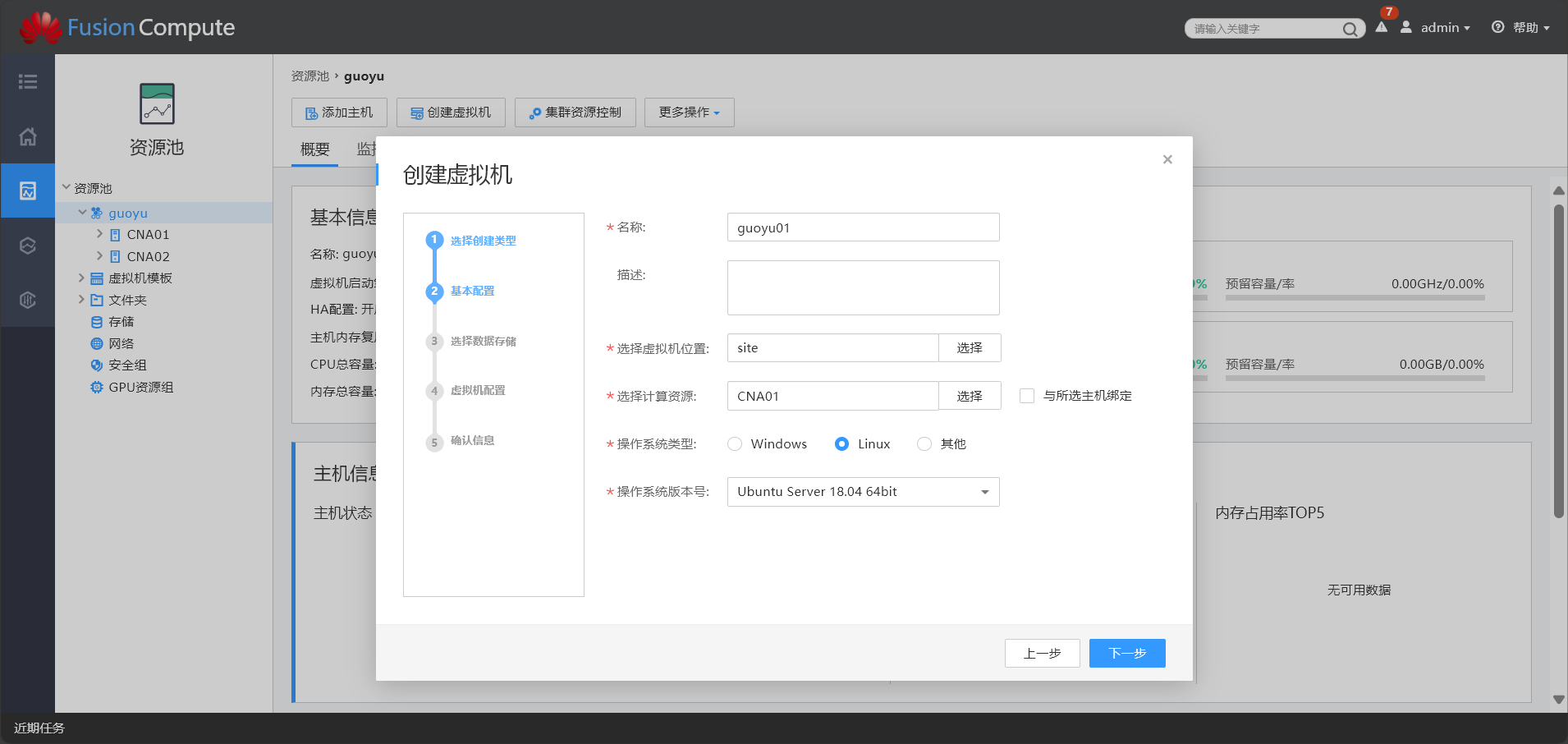Image resolution: width=1568 pixels, height=744 pixels.
Task: Switch to the 概要 tab
Action: pos(315,149)
